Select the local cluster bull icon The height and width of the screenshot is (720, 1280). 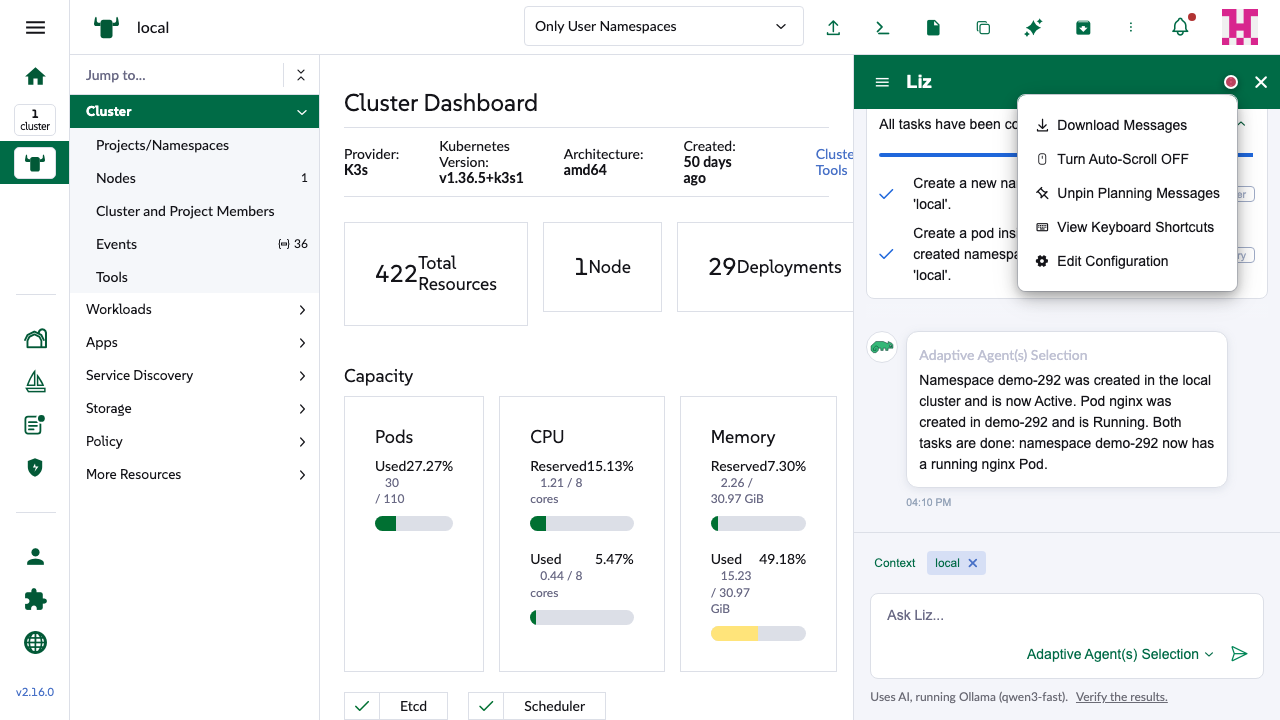[x=35, y=163]
